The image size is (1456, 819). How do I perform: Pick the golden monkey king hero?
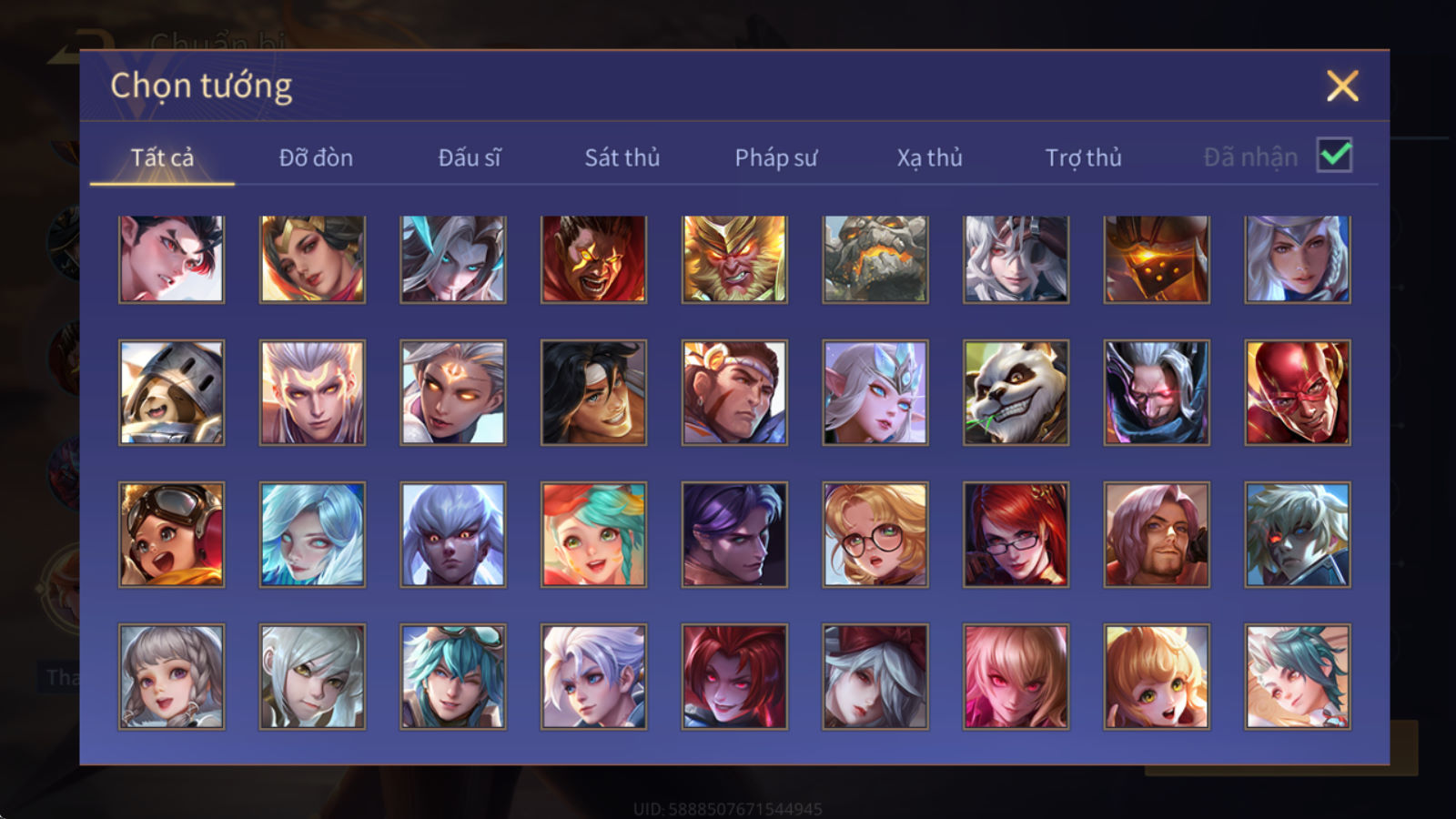pyautogui.click(x=734, y=258)
